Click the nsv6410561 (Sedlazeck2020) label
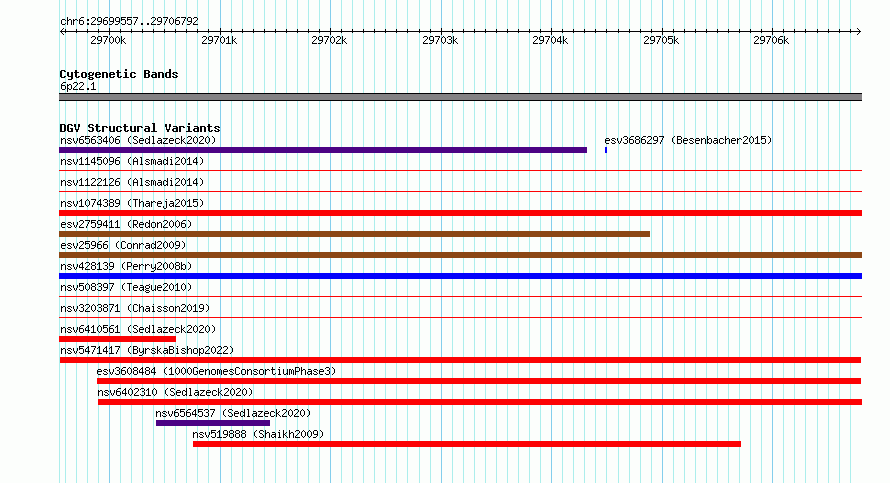 pos(138,329)
